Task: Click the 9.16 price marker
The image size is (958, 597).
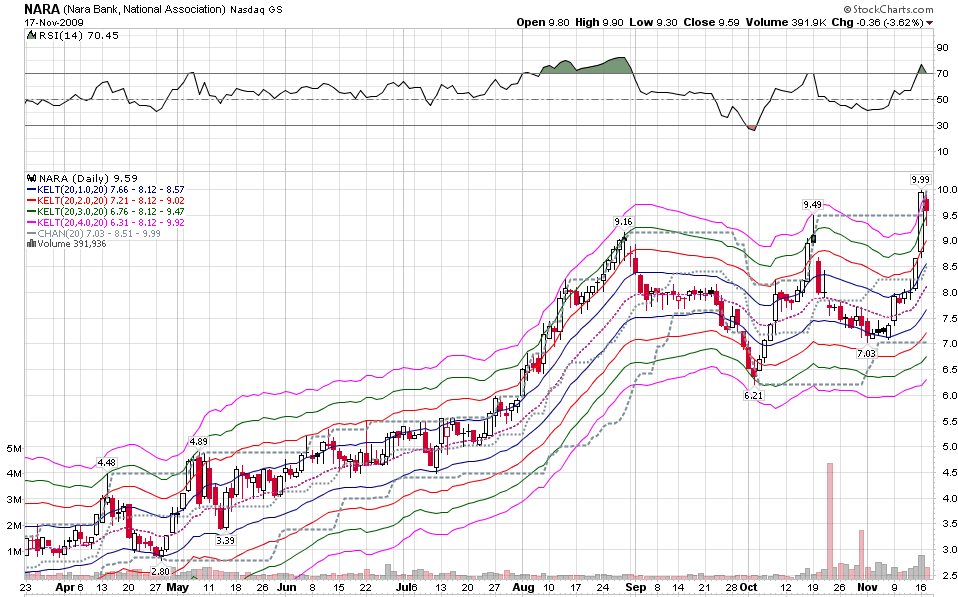Action: tap(623, 221)
